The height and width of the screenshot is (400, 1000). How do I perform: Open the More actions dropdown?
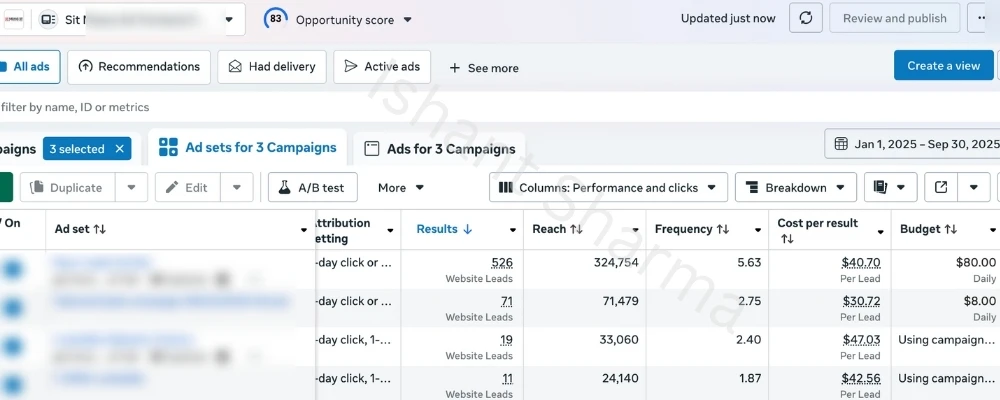[400, 187]
